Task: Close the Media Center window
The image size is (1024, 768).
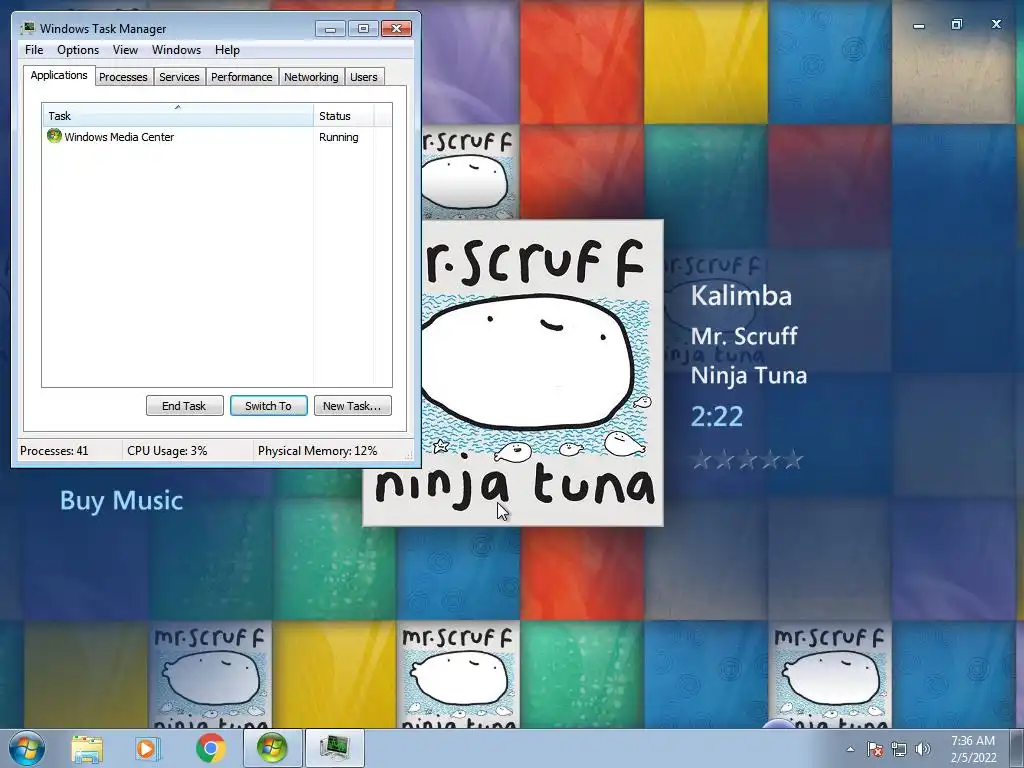Action: coord(996,24)
